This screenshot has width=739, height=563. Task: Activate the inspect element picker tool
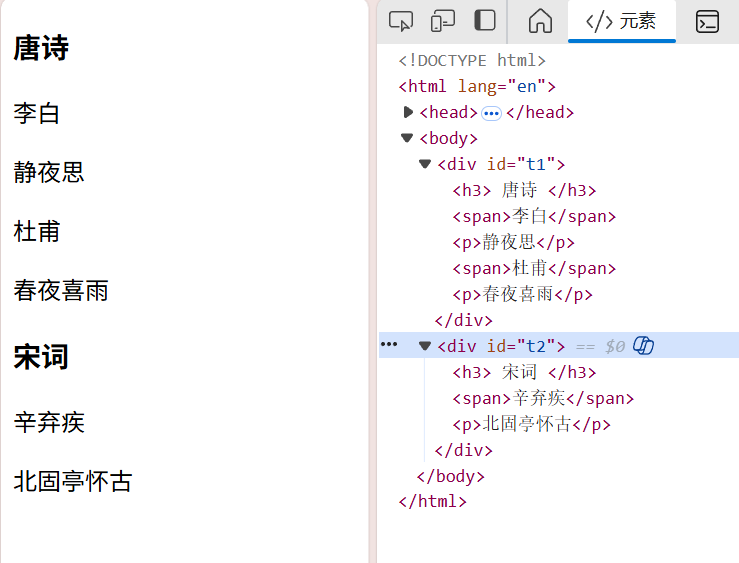401,21
